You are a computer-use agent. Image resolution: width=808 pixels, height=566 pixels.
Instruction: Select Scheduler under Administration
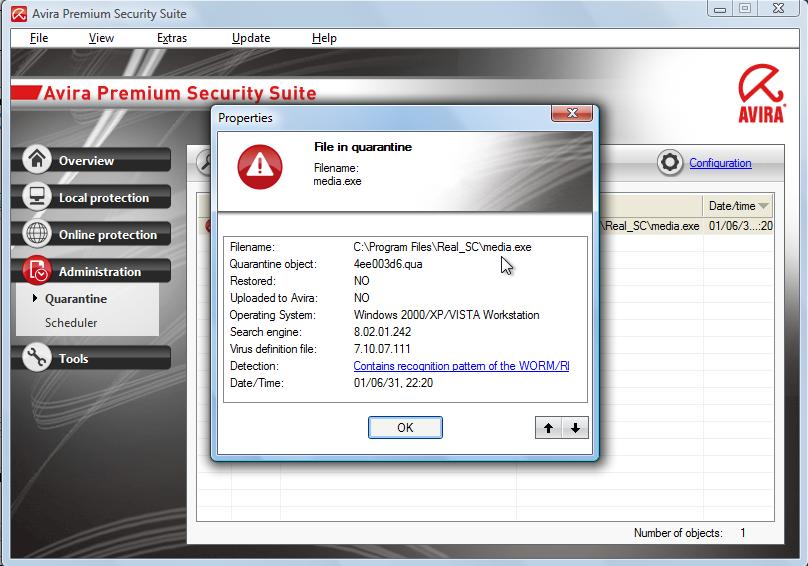pyautogui.click(x=71, y=323)
